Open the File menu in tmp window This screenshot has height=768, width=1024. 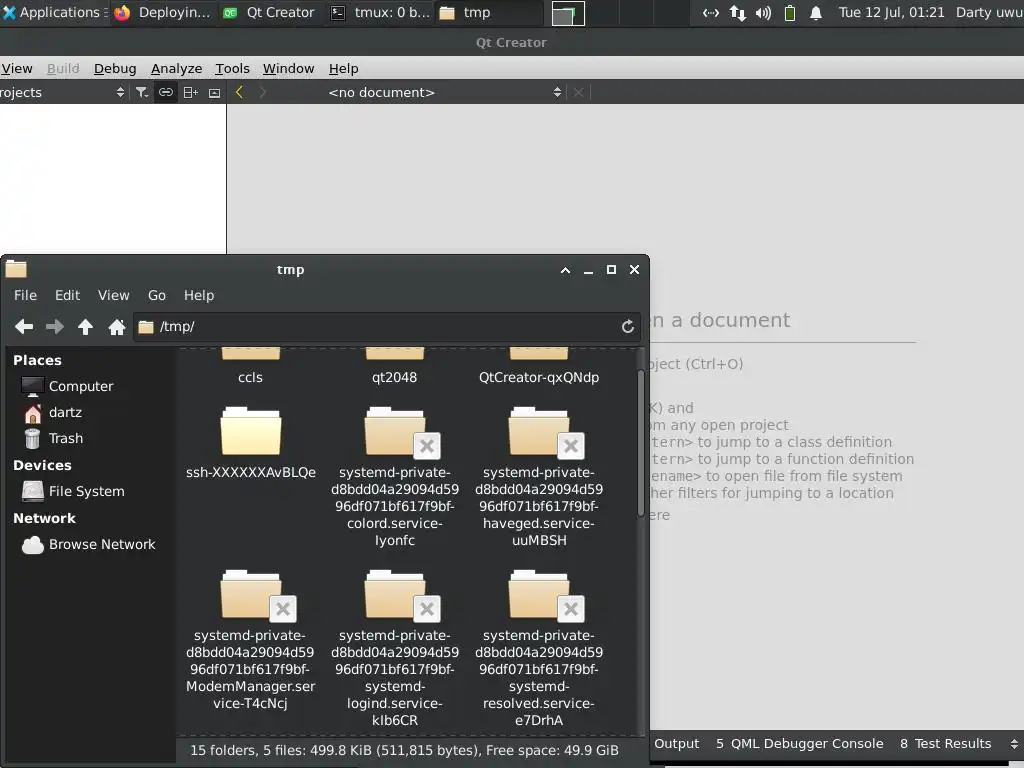(25, 295)
